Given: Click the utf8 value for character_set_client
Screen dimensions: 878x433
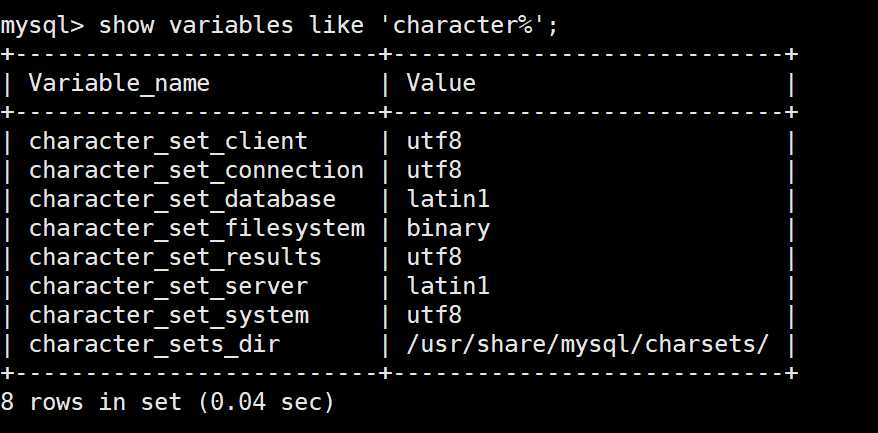Looking at the screenshot, I should tap(435, 141).
